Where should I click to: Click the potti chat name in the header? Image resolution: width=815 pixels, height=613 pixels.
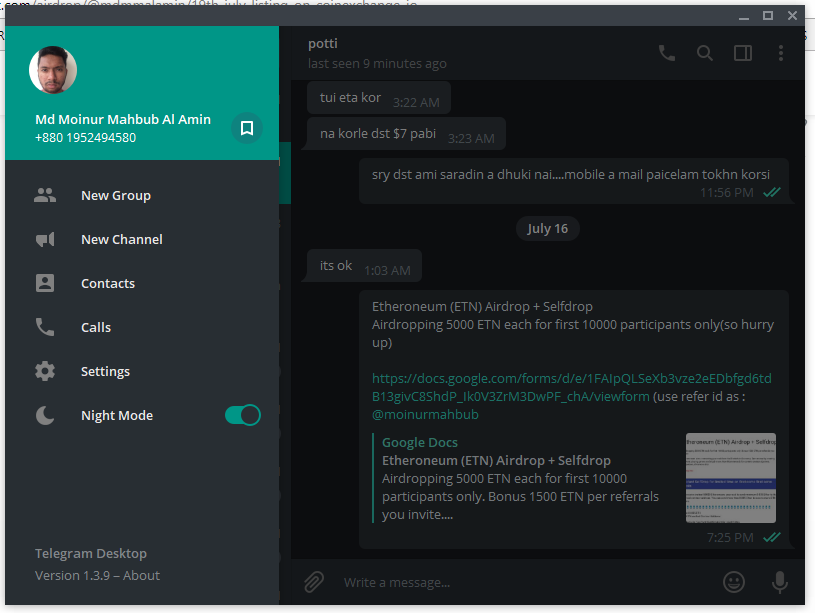click(x=323, y=44)
